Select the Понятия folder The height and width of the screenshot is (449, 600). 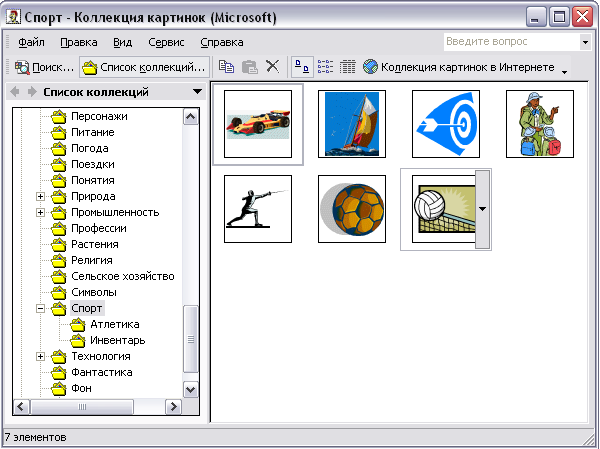(93, 180)
